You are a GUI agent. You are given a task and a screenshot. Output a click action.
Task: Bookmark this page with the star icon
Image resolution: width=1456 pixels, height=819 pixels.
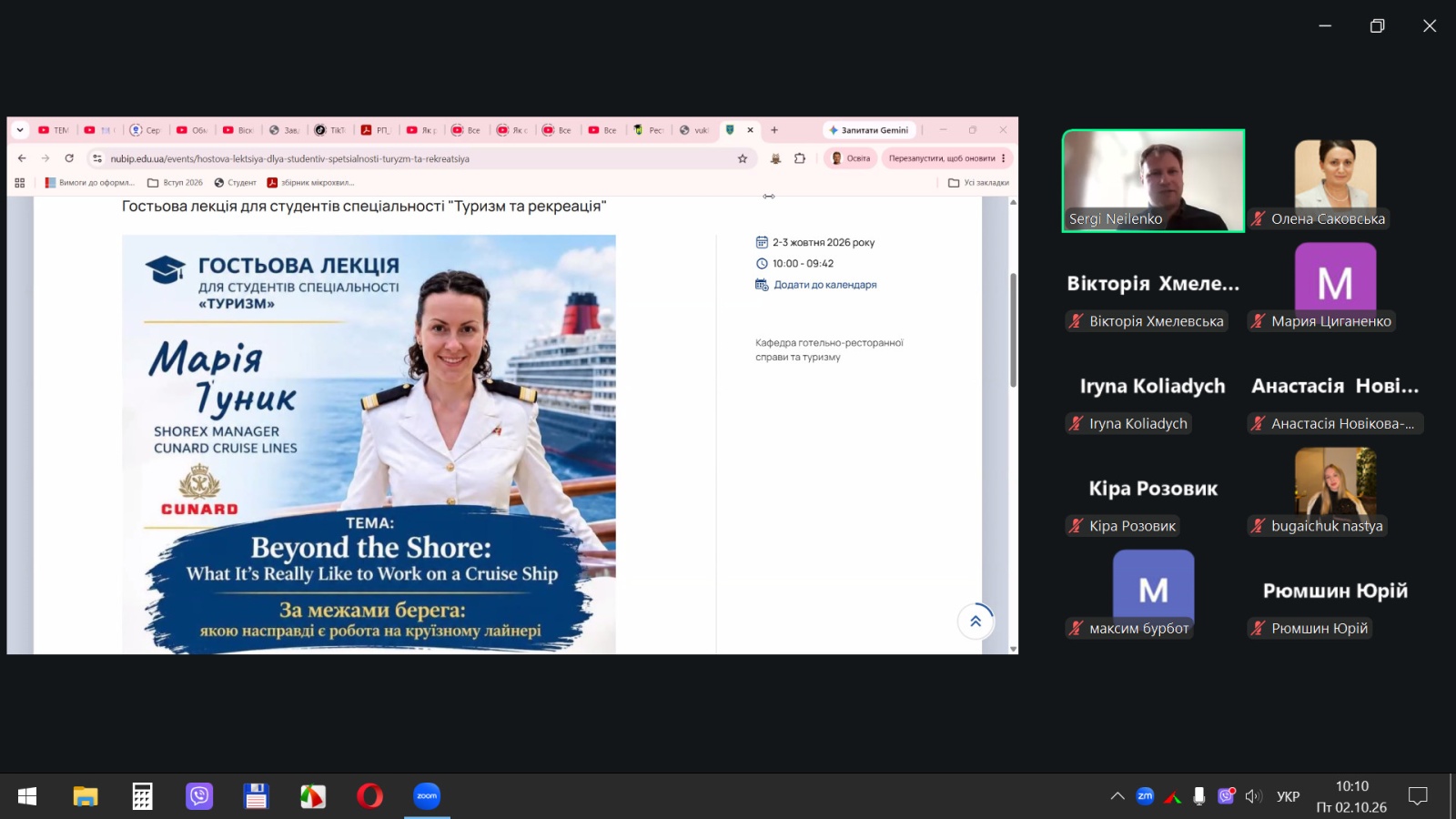(x=743, y=158)
